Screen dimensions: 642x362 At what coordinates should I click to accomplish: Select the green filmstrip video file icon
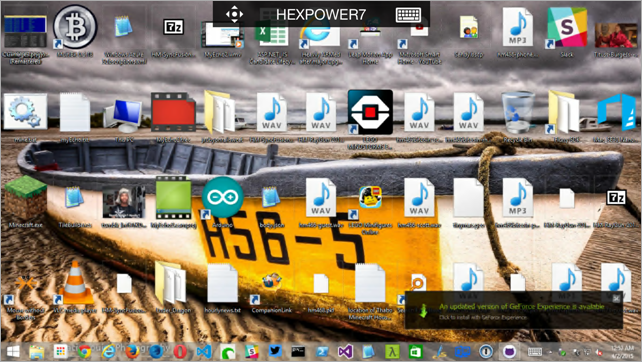[x=173, y=198]
